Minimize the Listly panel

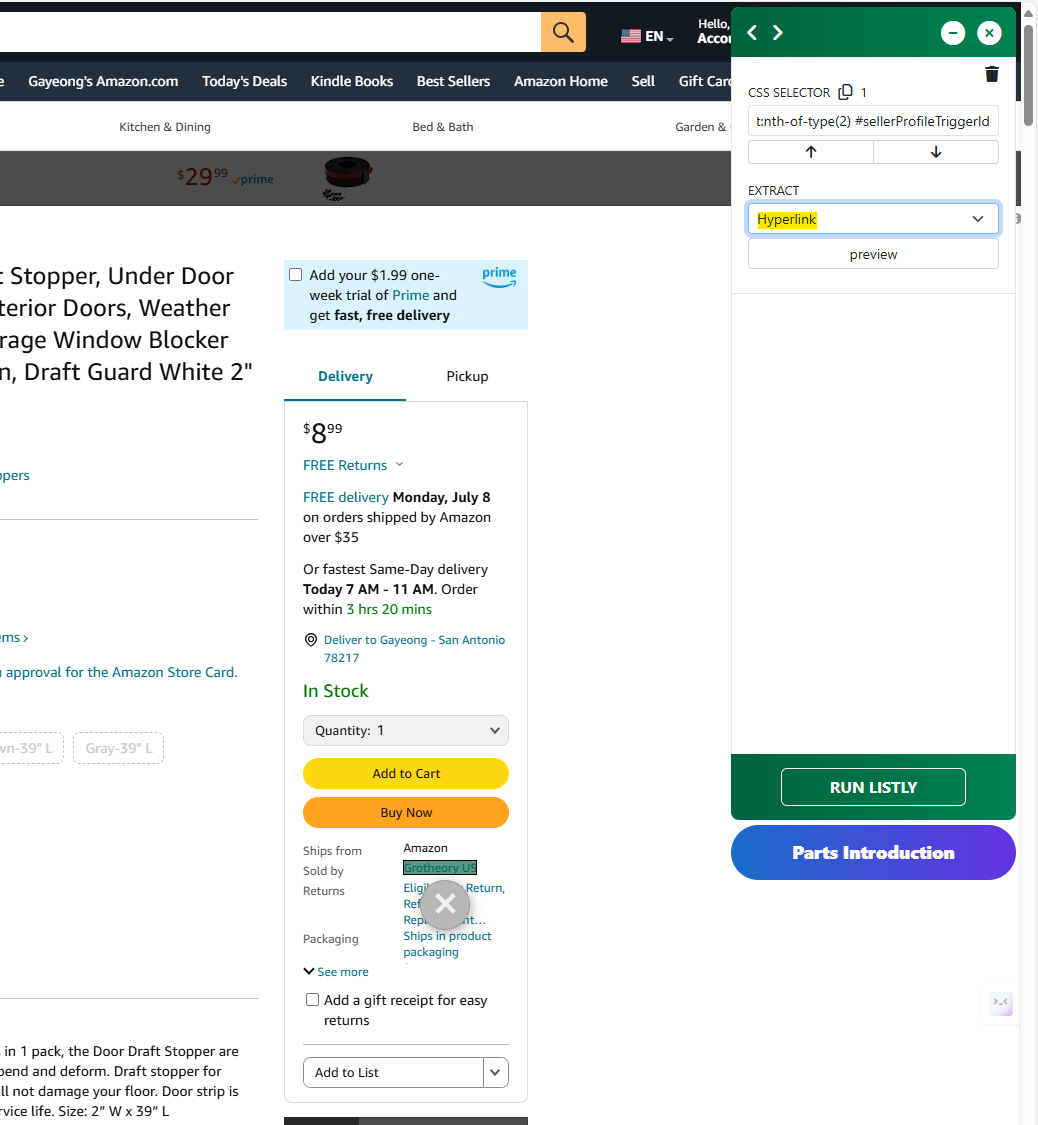953,33
